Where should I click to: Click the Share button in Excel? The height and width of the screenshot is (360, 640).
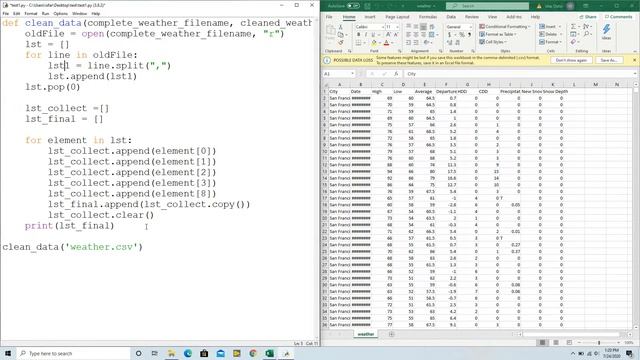588,17
